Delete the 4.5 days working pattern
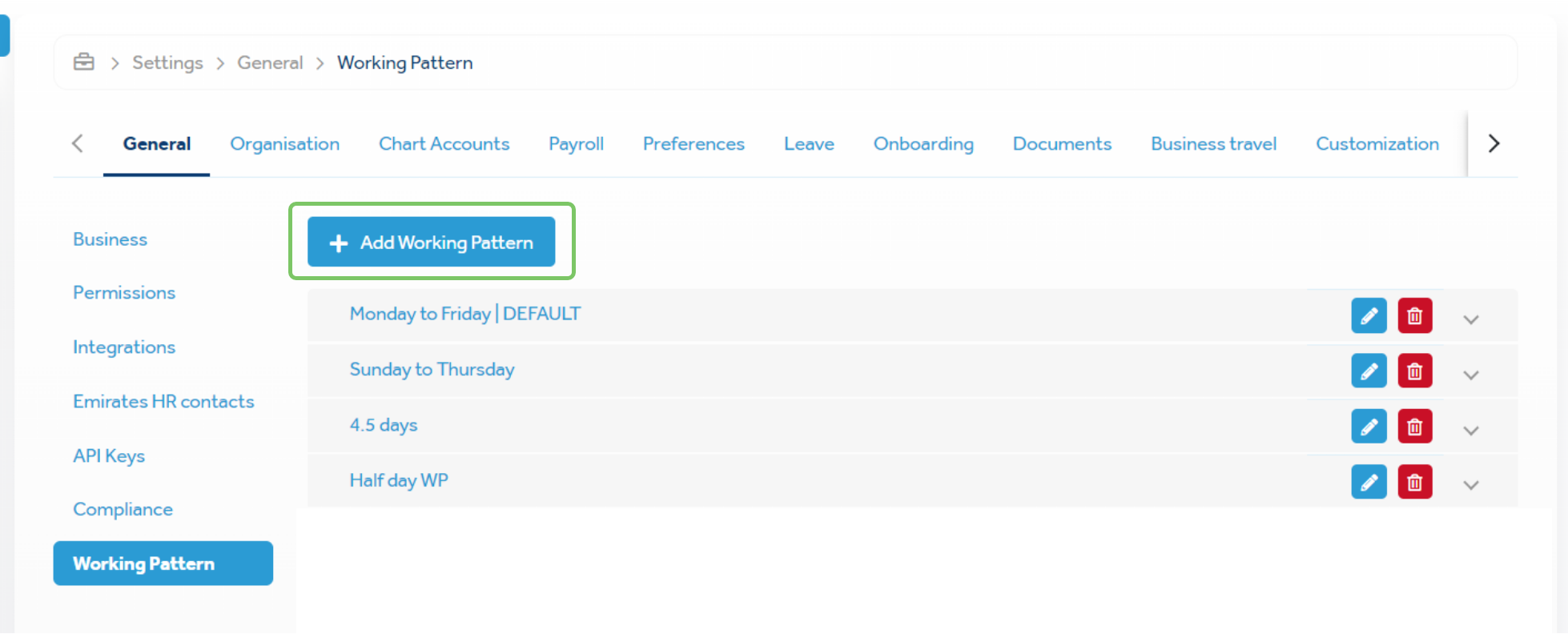This screenshot has height=634, width=1568. [x=1414, y=427]
